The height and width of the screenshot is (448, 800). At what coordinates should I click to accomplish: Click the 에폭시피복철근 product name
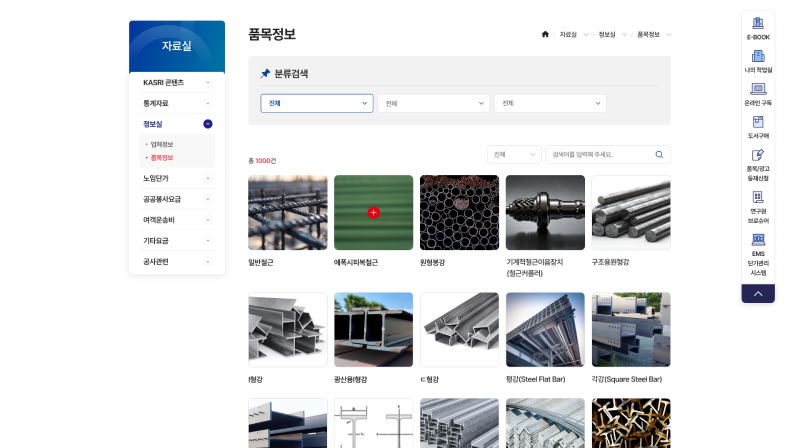[356, 262]
